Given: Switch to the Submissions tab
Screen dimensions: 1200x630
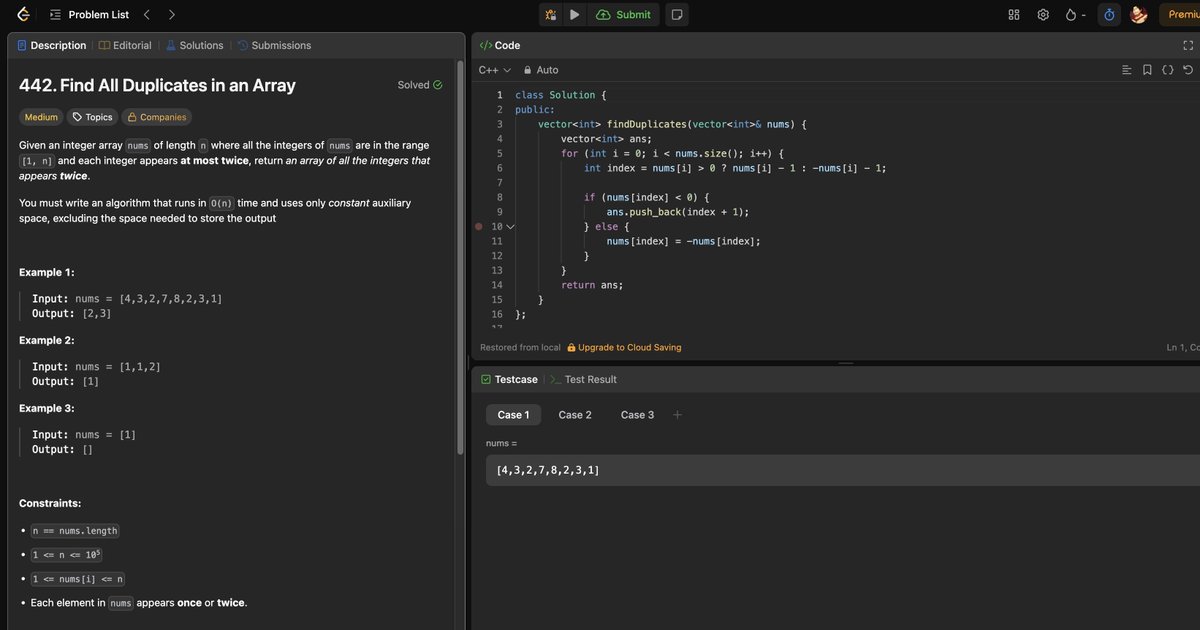Looking at the screenshot, I should (274, 45).
